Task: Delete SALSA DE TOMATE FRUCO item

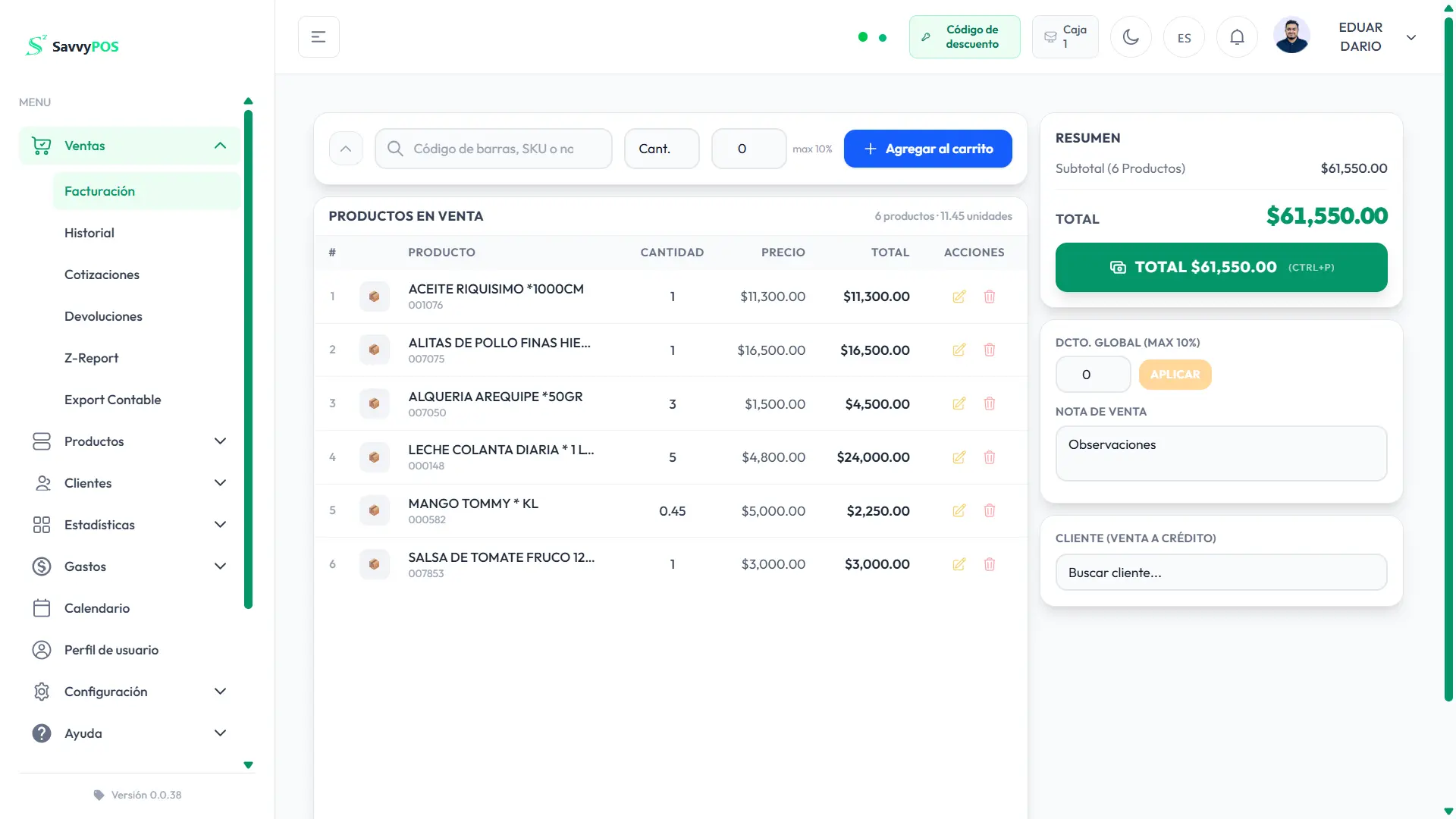Action: tap(990, 564)
